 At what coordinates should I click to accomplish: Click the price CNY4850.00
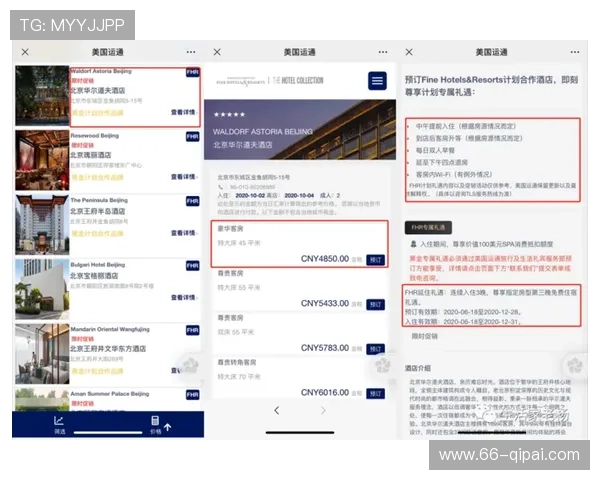325,259
